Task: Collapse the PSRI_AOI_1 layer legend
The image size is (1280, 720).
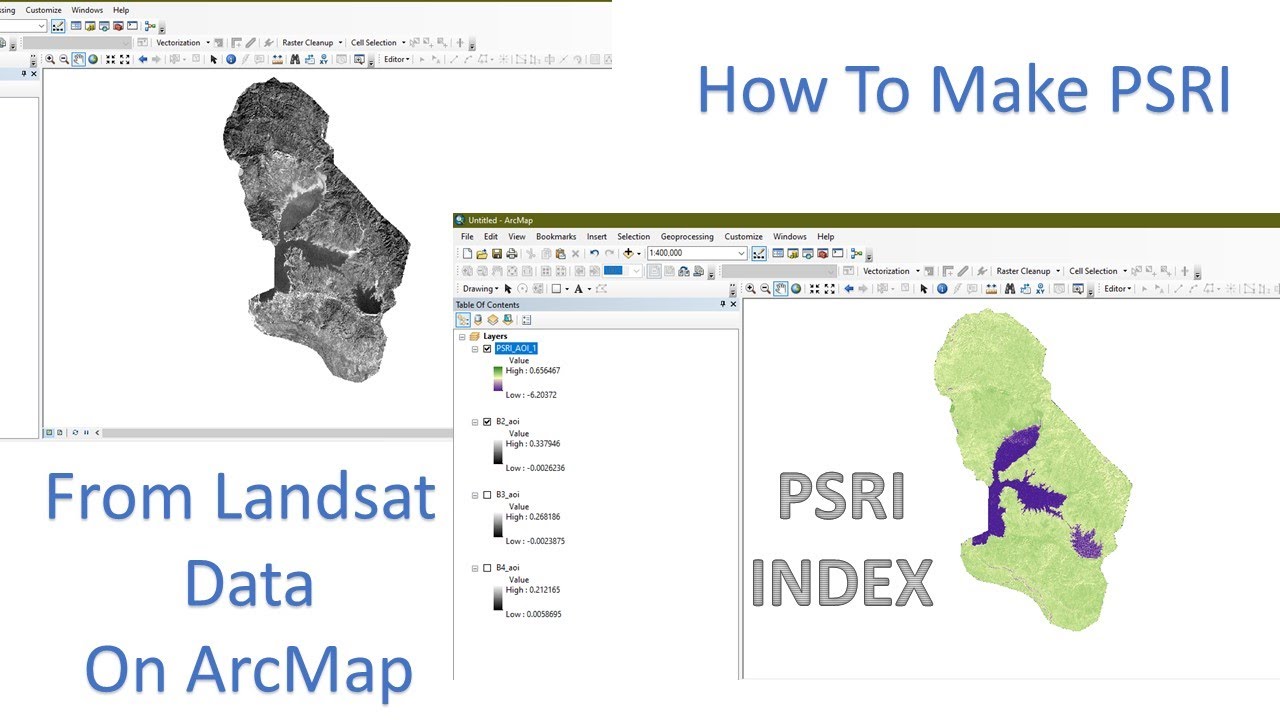Action: (474, 348)
